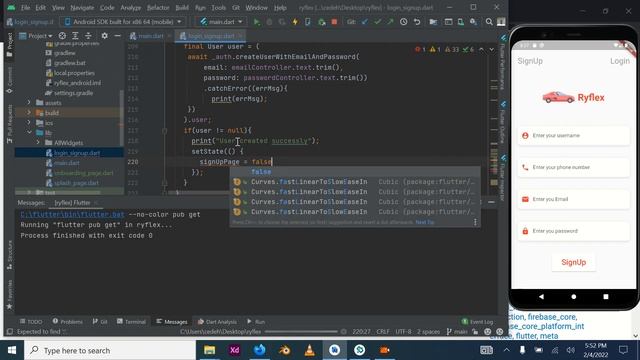
Task: Click the SignUp button in the emulator
Action: click(573, 262)
